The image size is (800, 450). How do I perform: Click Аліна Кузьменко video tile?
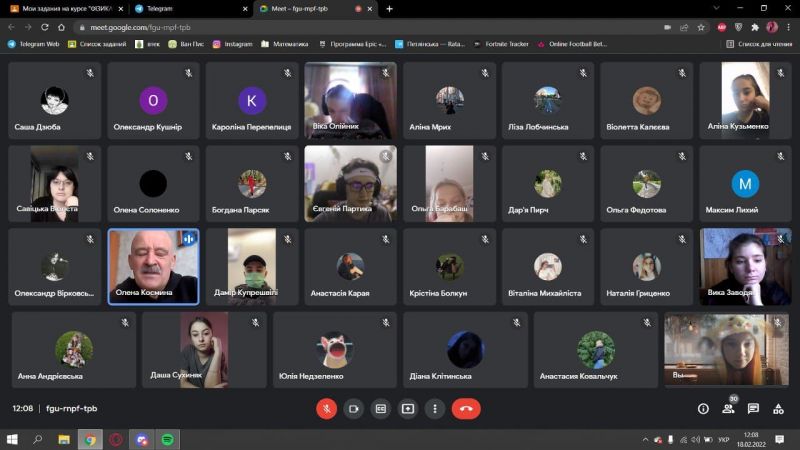(745, 101)
